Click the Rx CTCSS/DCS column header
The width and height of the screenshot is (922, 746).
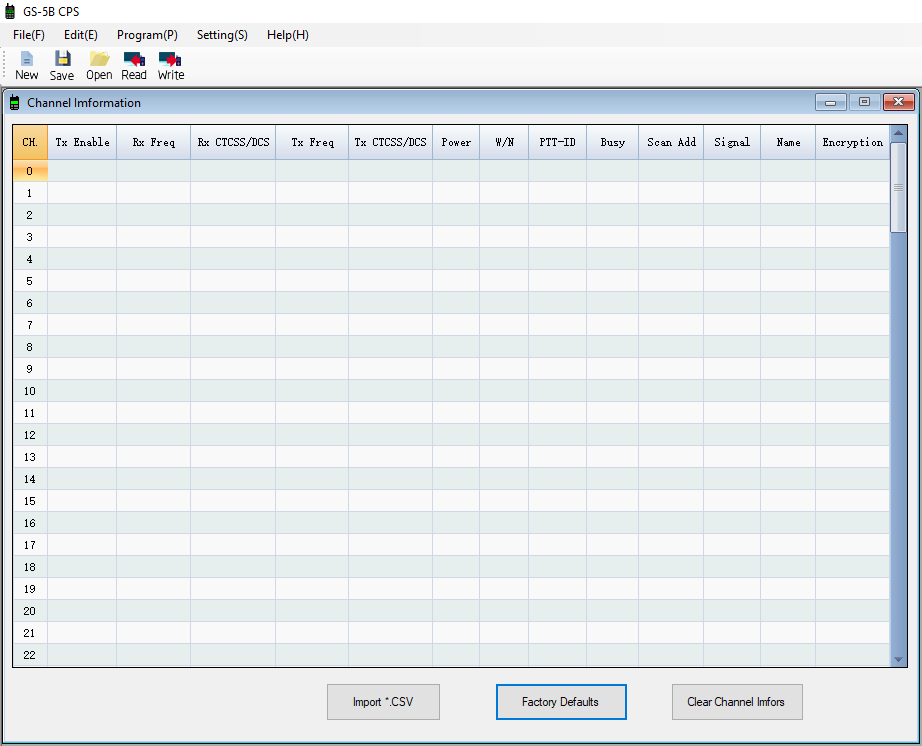point(233,142)
